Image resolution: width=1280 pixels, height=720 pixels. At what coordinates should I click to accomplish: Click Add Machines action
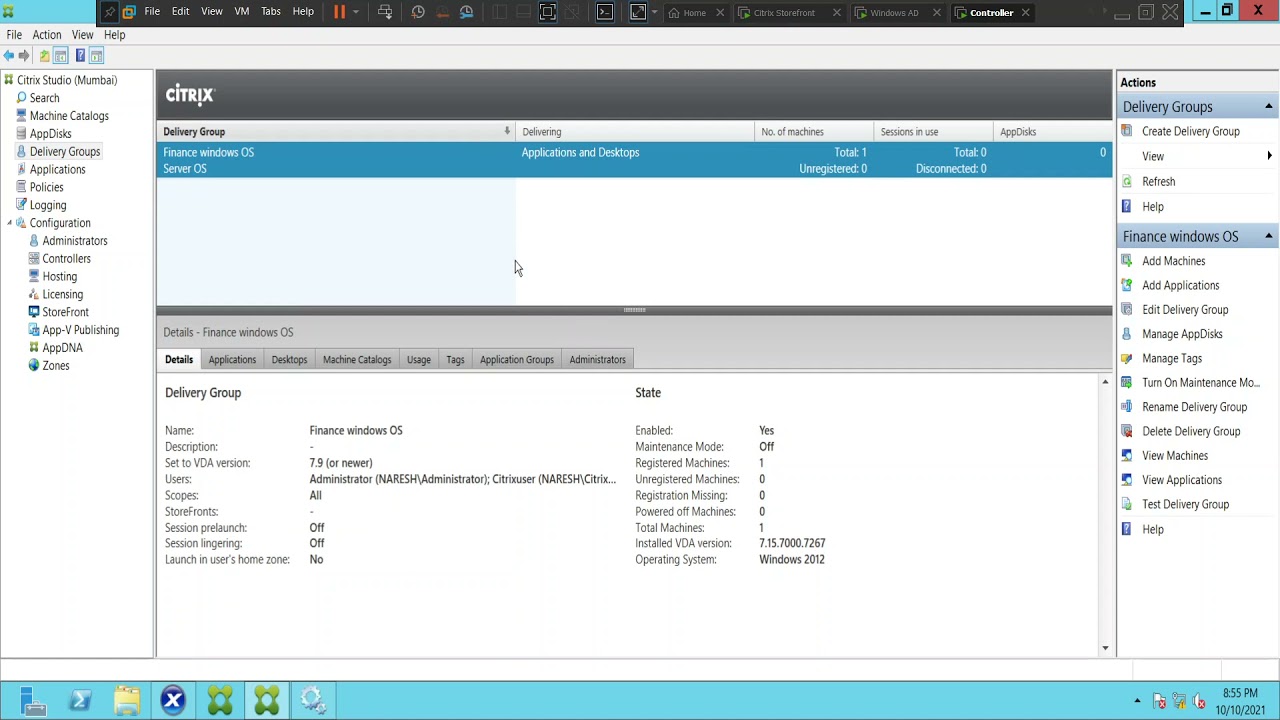point(1173,261)
